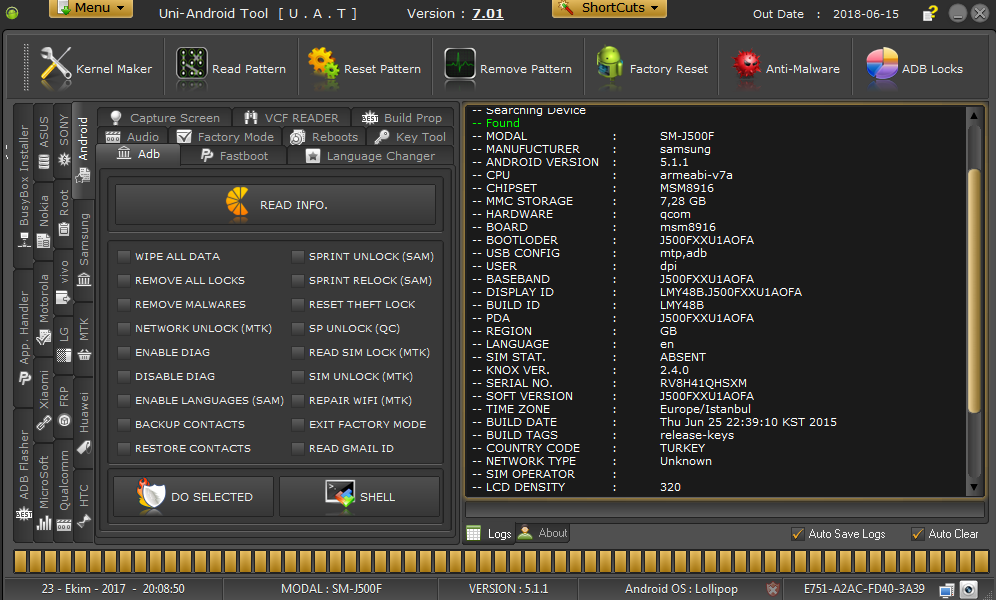Open the Key Tool tab
The height and width of the screenshot is (600, 996).
(x=410, y=137)
